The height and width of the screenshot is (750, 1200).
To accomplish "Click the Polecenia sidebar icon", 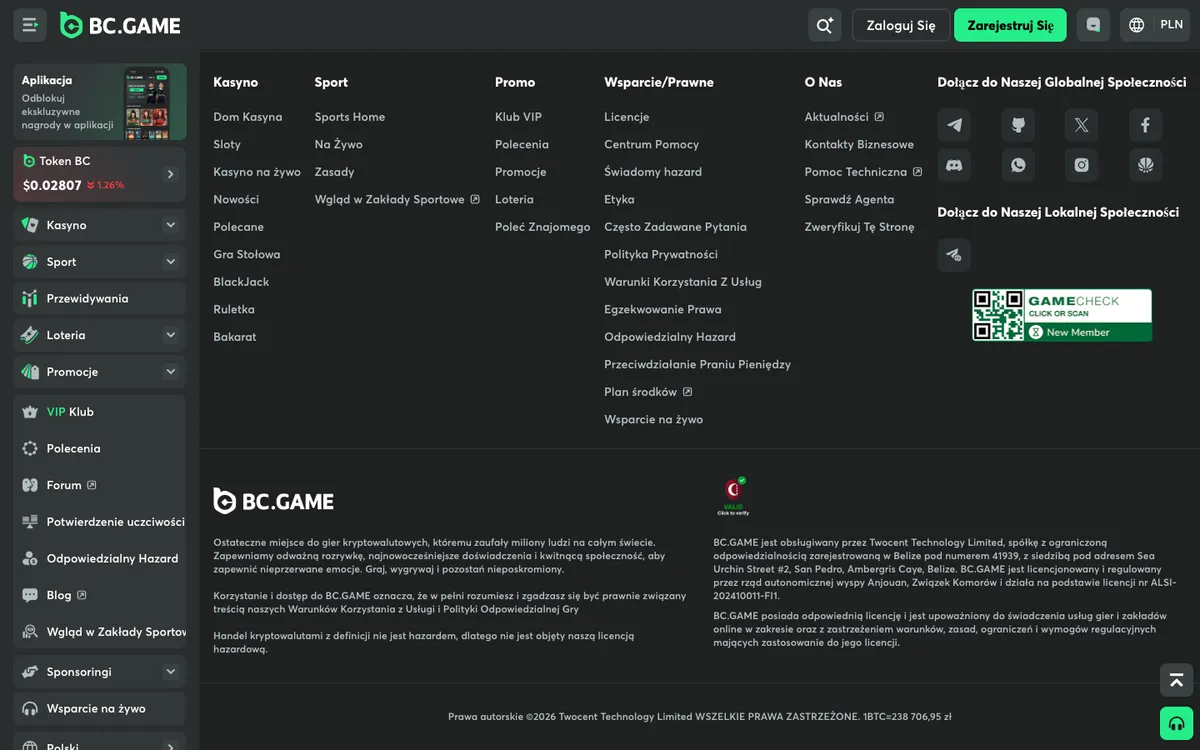I will pyautogui.click(x=30, y=448).
